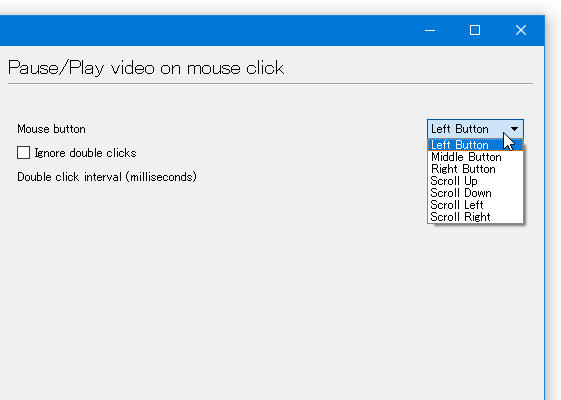Maximize the settings window
561x400 pixels.
[x=475, y=30]
